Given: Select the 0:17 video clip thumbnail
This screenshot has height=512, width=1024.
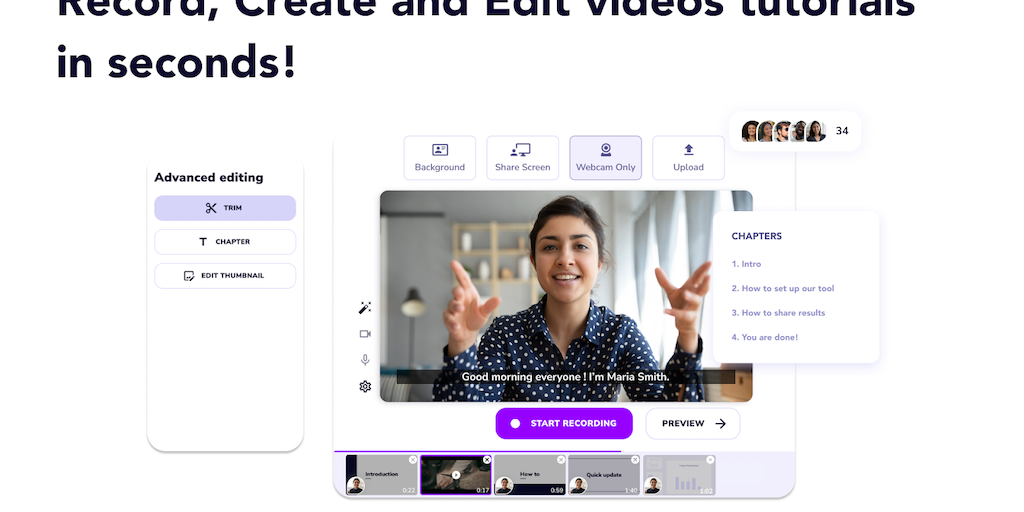Looking at the screenshot, I should [455, 475].
